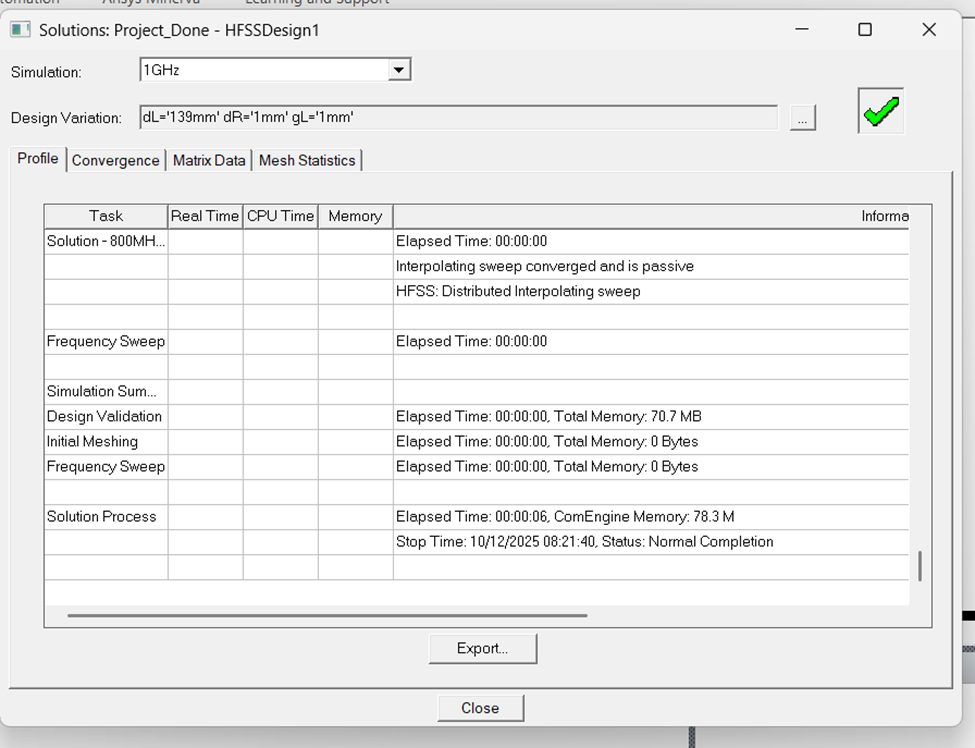Select the Design Variation text field
Viewport: 975px width, 748px height.
pos(458,118)
